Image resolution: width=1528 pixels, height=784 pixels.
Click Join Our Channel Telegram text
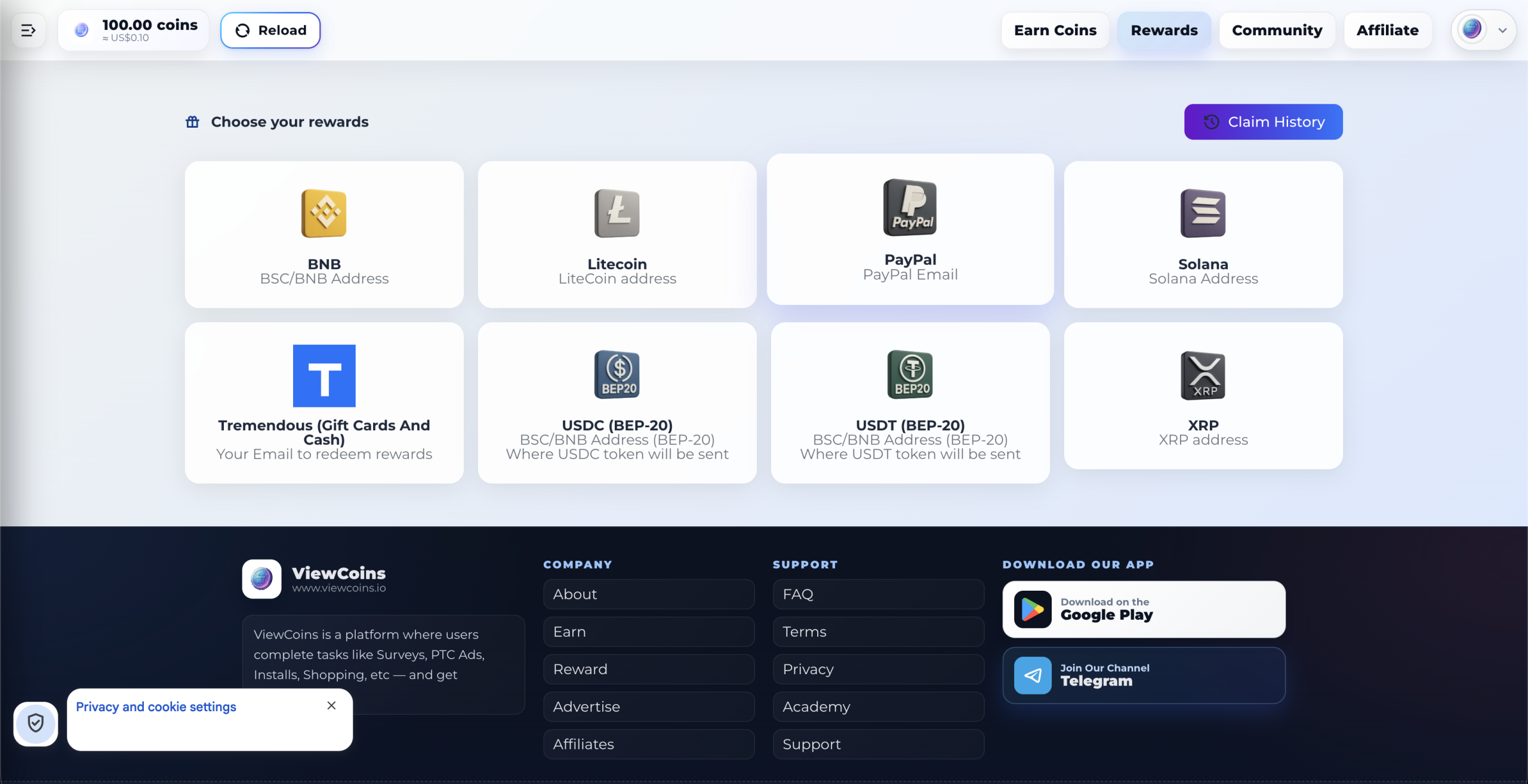[1105, 675]
